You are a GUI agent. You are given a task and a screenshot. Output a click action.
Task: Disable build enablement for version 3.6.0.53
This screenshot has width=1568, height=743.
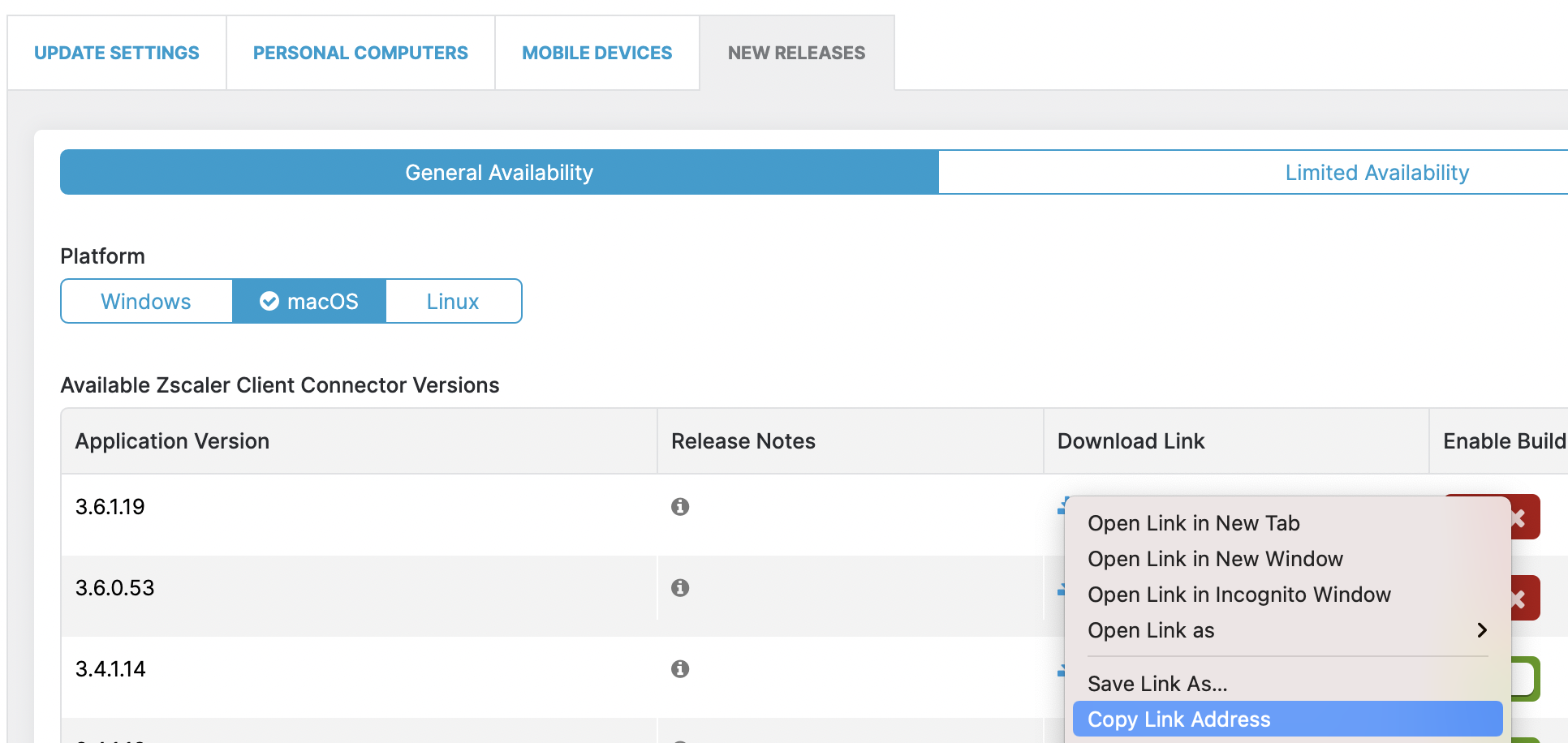[x=1518, y=598]
